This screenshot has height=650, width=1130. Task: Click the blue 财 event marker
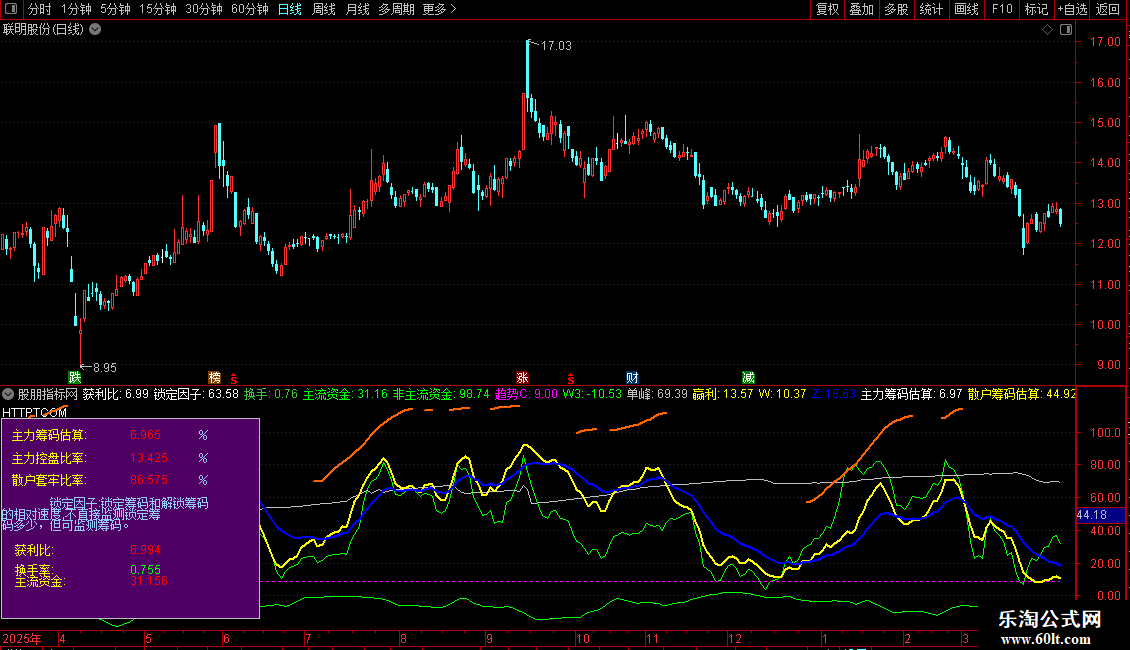click(x=632, y=378)
